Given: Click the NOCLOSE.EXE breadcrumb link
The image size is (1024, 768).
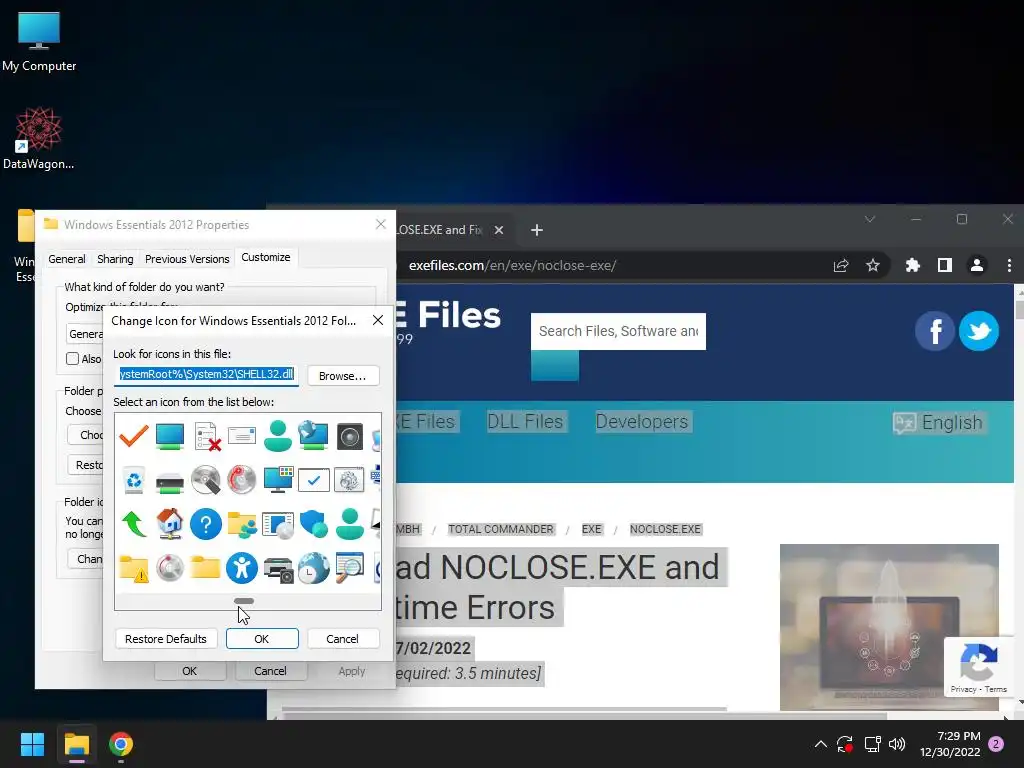Looking at the screenshot, I should (x=665, y=529).
